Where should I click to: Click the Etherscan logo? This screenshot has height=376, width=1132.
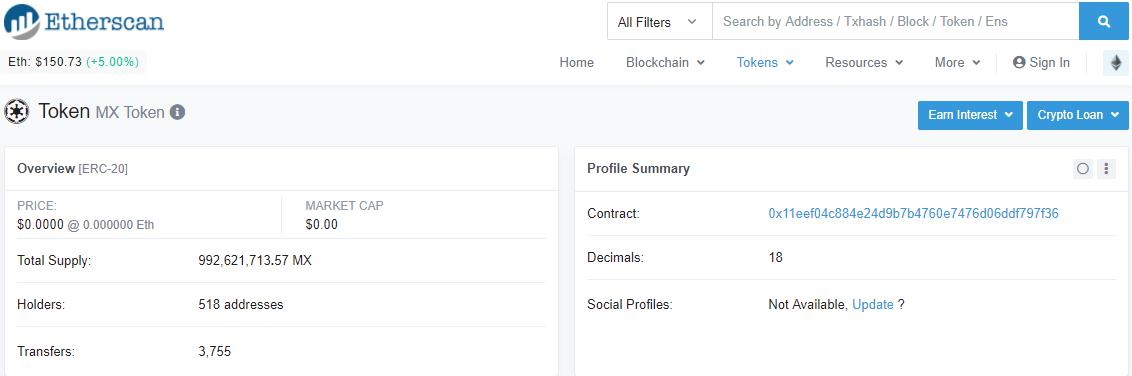click(x=84, y=22)
